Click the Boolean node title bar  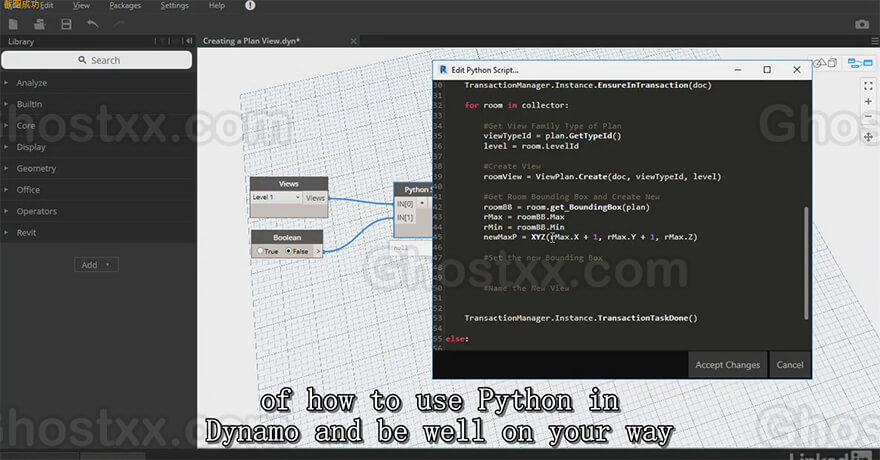click(x=287, y=237)
